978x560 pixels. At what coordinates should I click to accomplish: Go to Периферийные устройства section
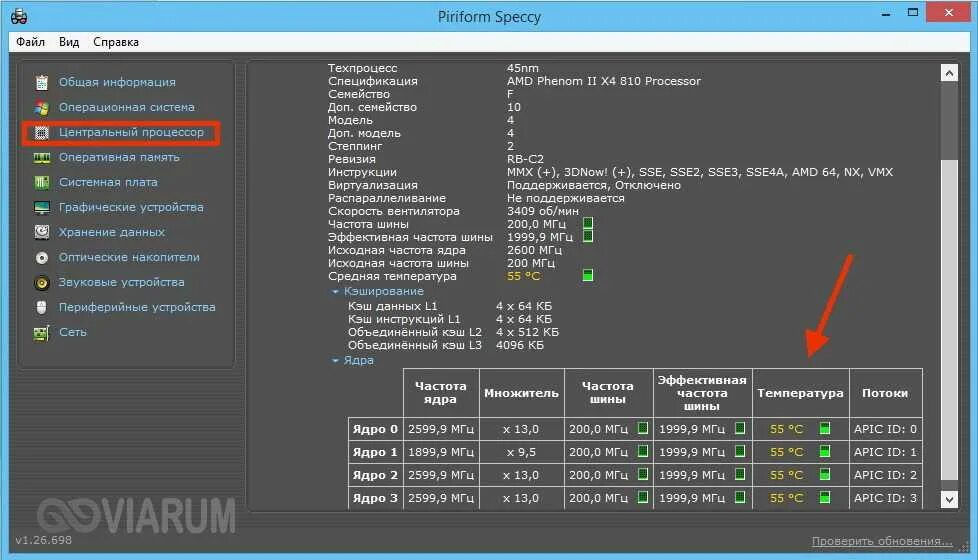pos(137,307)
